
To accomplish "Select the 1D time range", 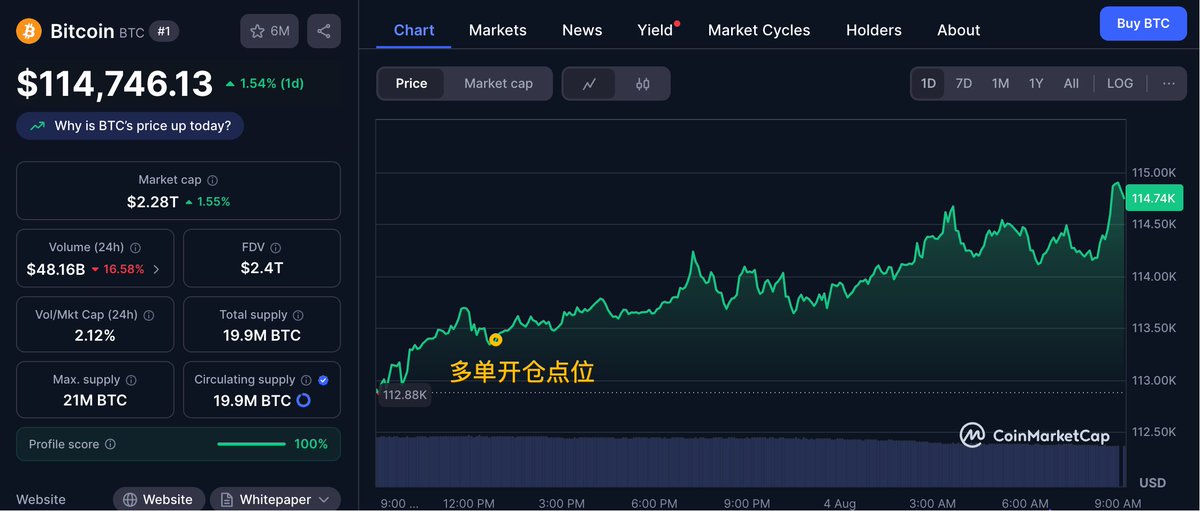I will tap(928, 83).
